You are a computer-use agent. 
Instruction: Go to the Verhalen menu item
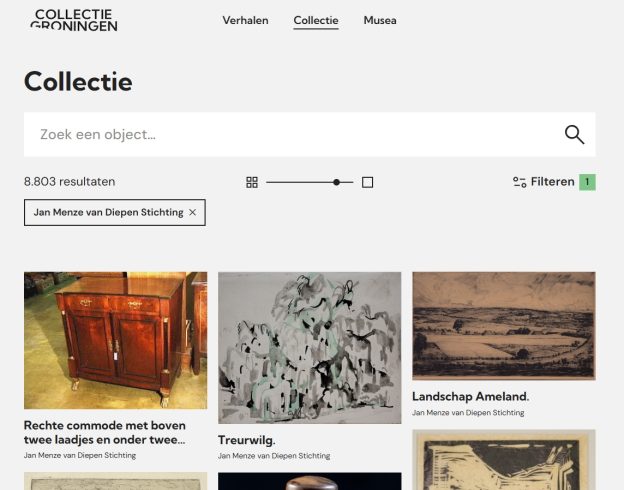[x=245, y=20]
